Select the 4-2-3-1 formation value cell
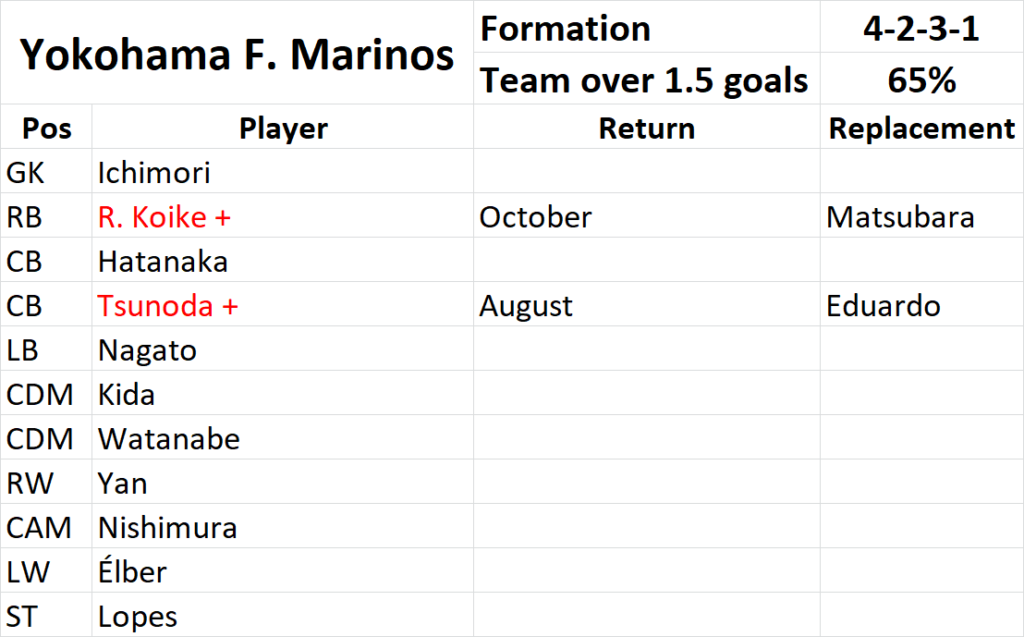This screenshot has height=637, width=1024. click(921, 27)
